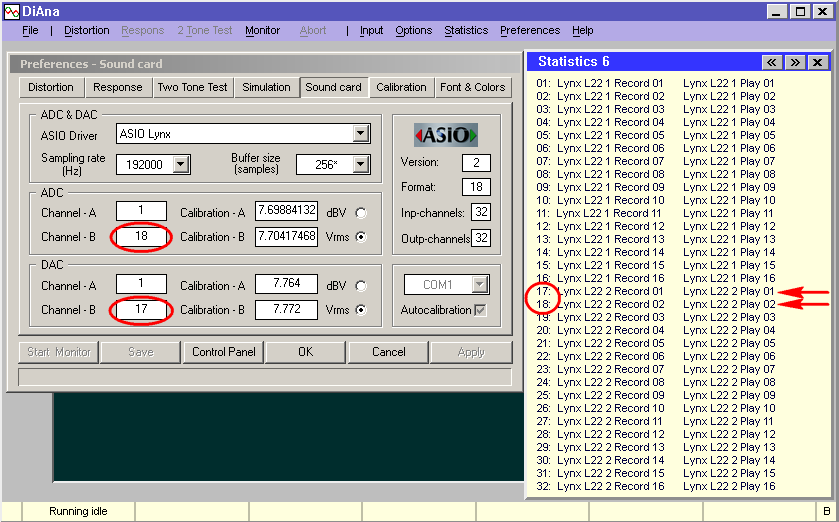Click the DAC Calibration - B field
Viewport: 839px width, 522px height.
pyautogui.click(x=286, y=310)
